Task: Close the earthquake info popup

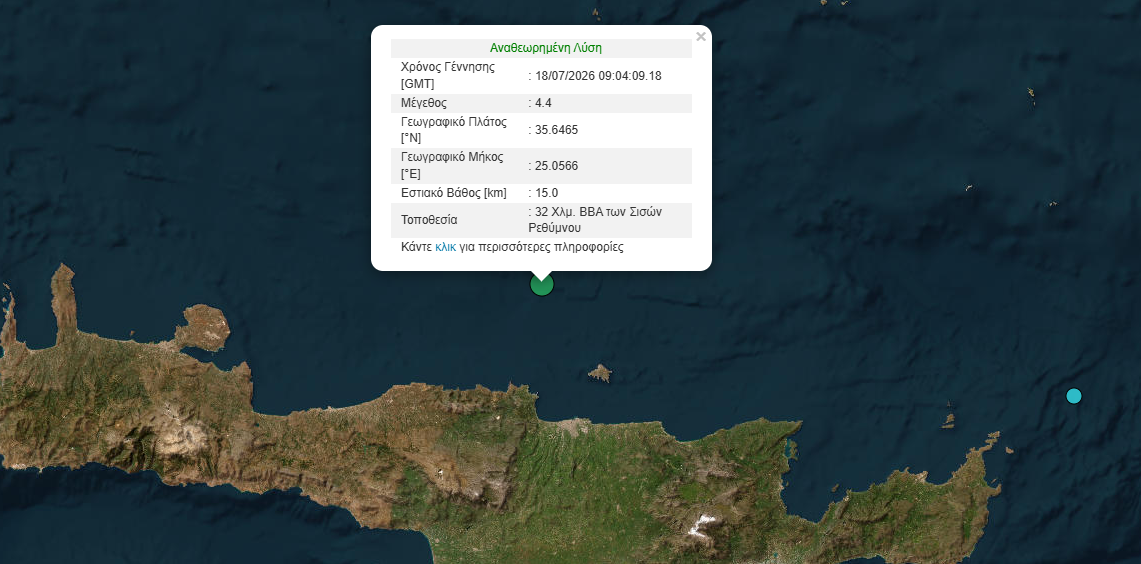Action: (701, 36)
